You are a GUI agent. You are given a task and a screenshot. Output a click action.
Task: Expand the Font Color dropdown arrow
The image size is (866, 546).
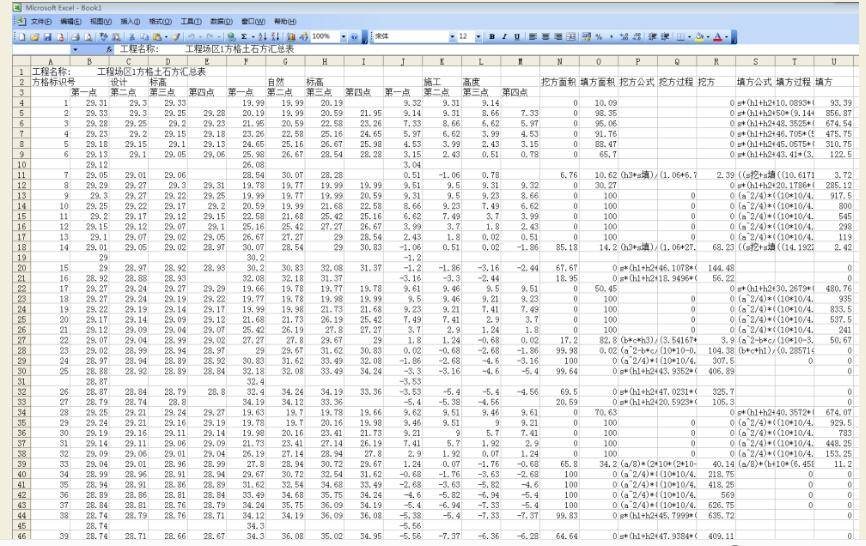(x=726, y=36)
